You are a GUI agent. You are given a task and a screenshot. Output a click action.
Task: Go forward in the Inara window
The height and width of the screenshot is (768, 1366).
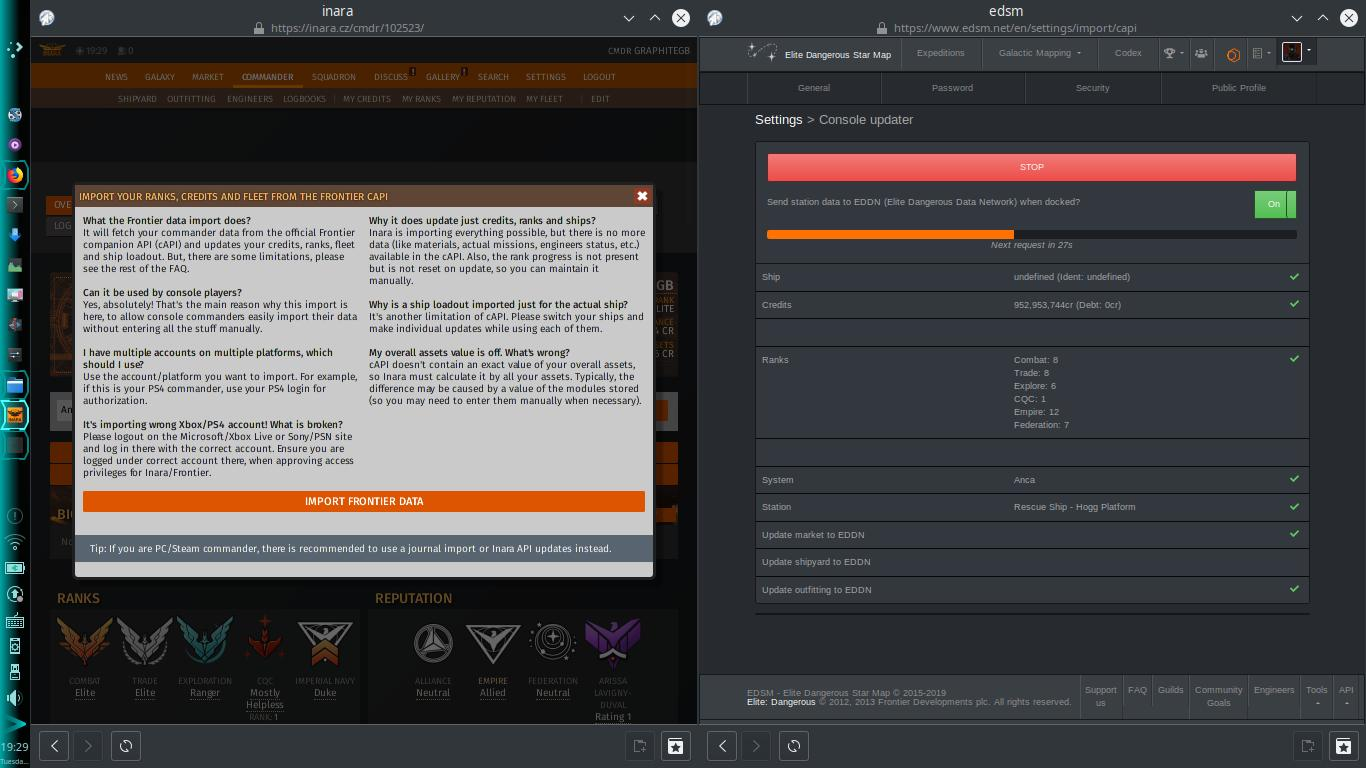pos(88,745)
